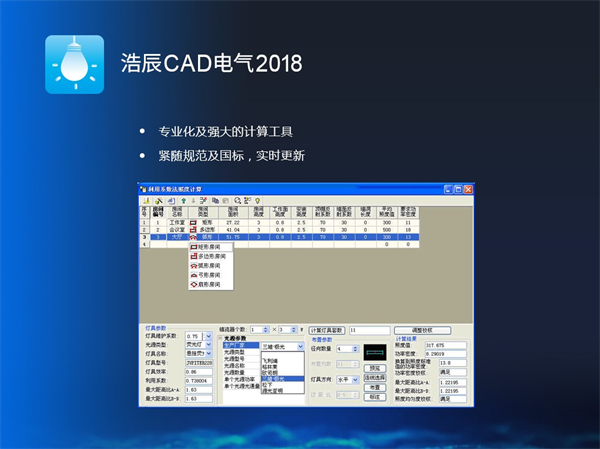Viewport: 600px width, 449px height.
Task: Click the 功率密度 result field
Action: (446, 354)
